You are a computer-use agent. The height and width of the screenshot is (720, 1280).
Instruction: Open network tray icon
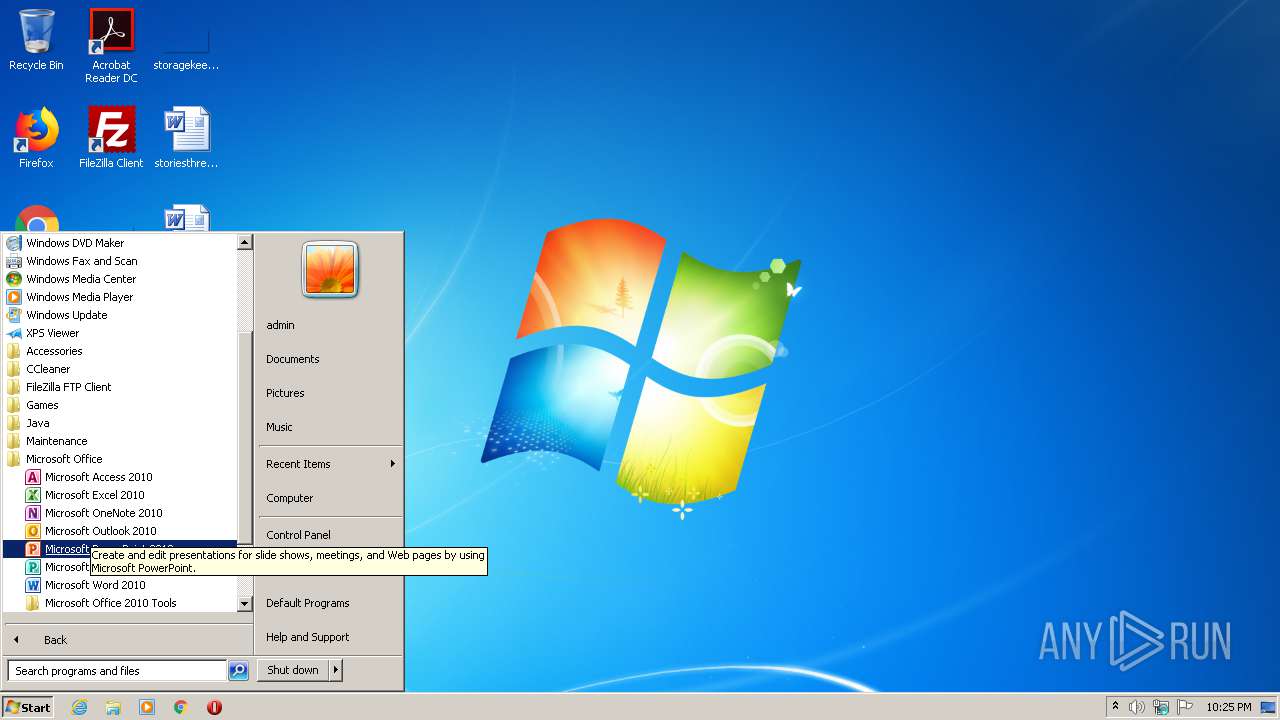tap(1161, 707)
